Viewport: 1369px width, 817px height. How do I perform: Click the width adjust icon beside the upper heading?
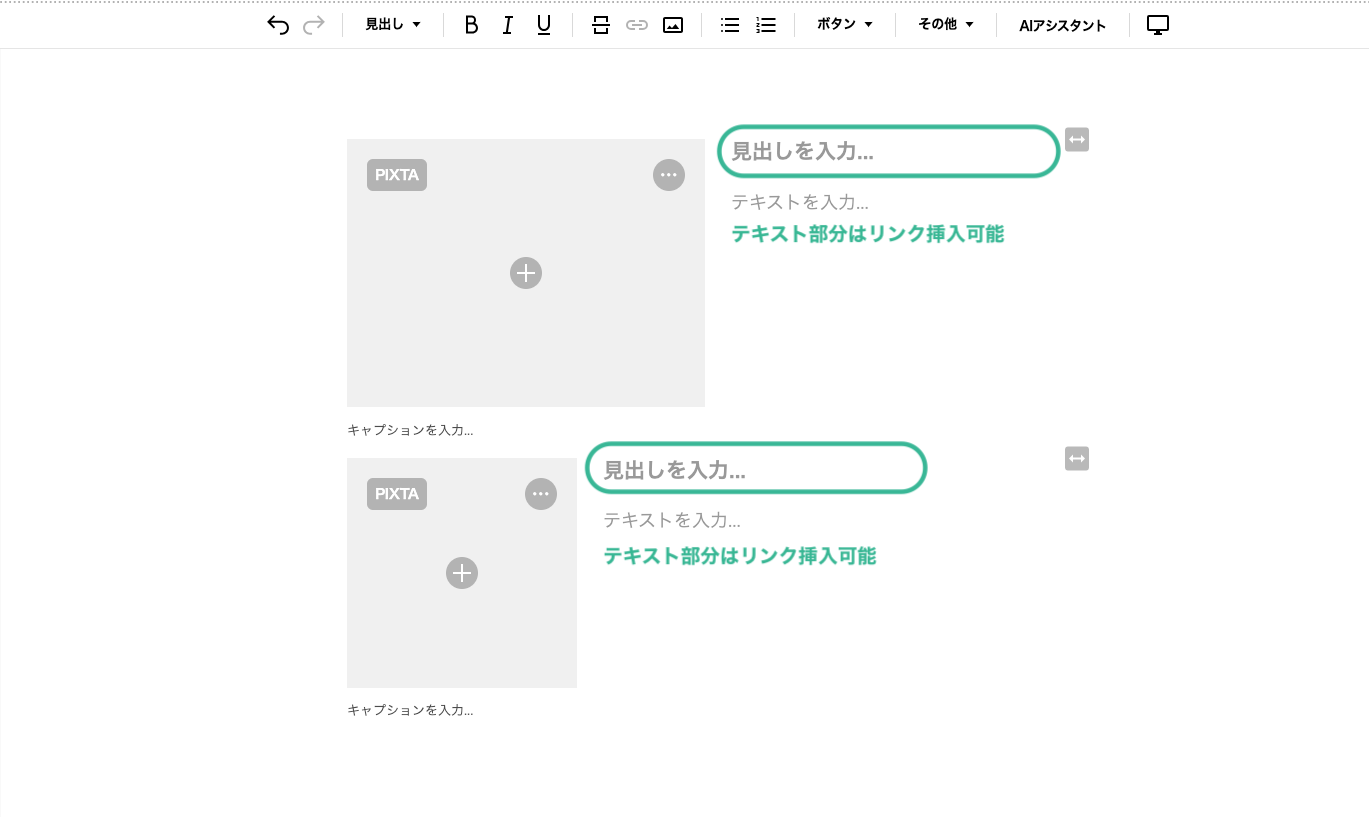point(1077,140)
